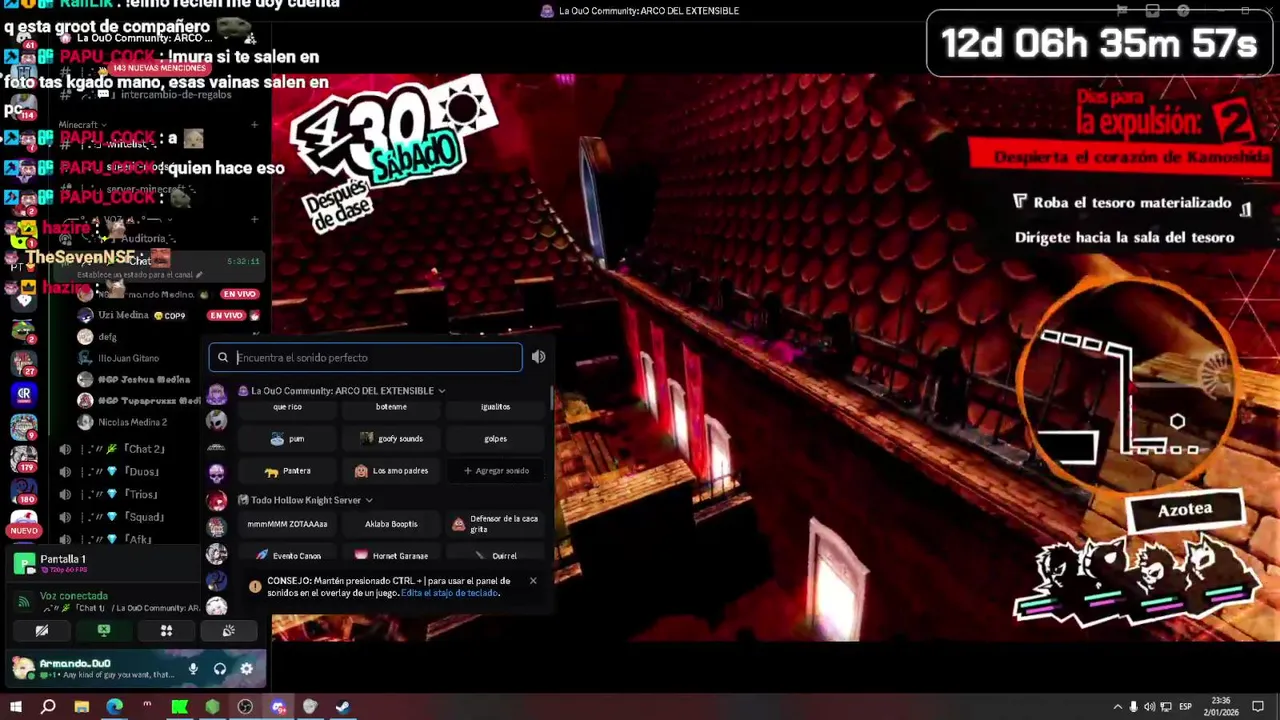1280x720 pixels.
Task: Collapse Todo Hollow Knight Server sounds
Action: (369, 500)
